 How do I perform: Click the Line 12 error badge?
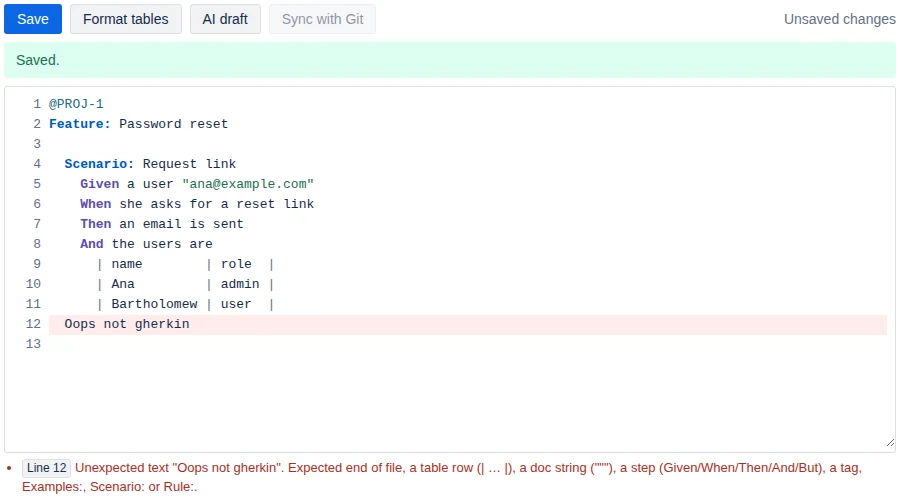pyautogui.click(x=46, y=468)
